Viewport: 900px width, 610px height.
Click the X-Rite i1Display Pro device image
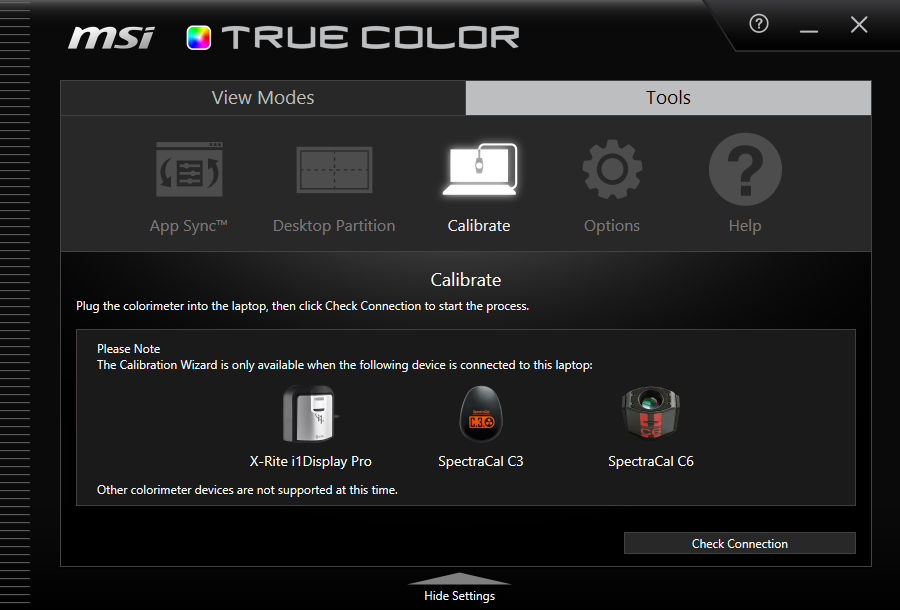point(311,414)
